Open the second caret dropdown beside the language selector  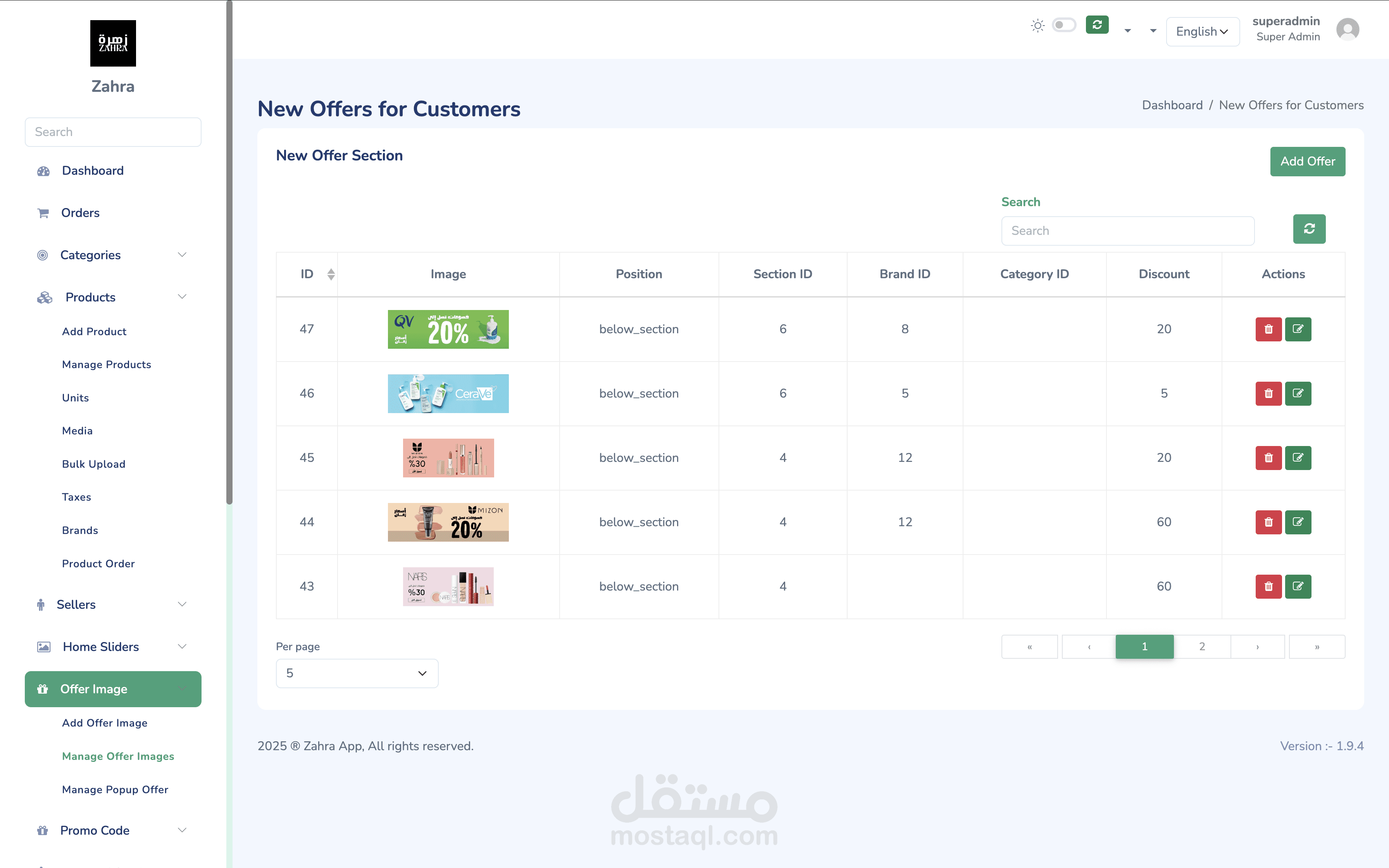[1153, 31]
